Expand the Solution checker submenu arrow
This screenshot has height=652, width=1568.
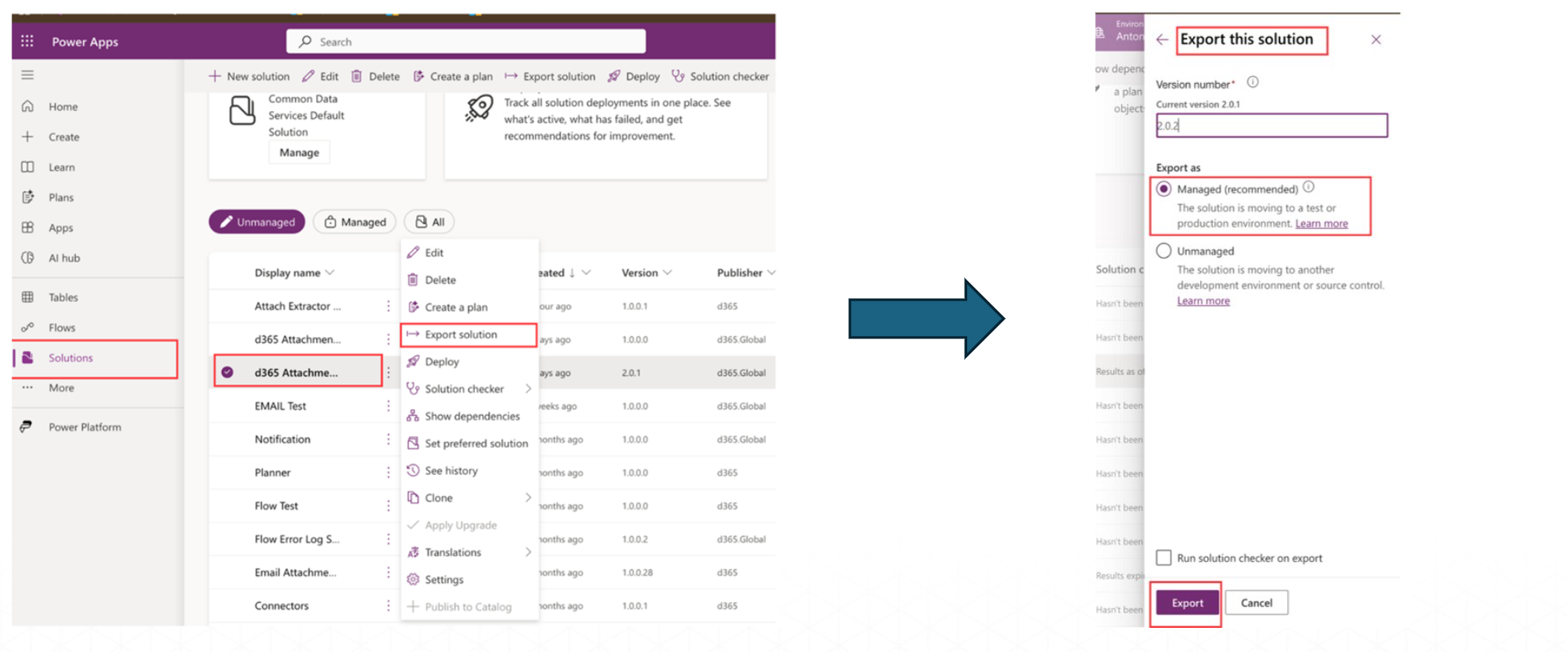(528, 389)
